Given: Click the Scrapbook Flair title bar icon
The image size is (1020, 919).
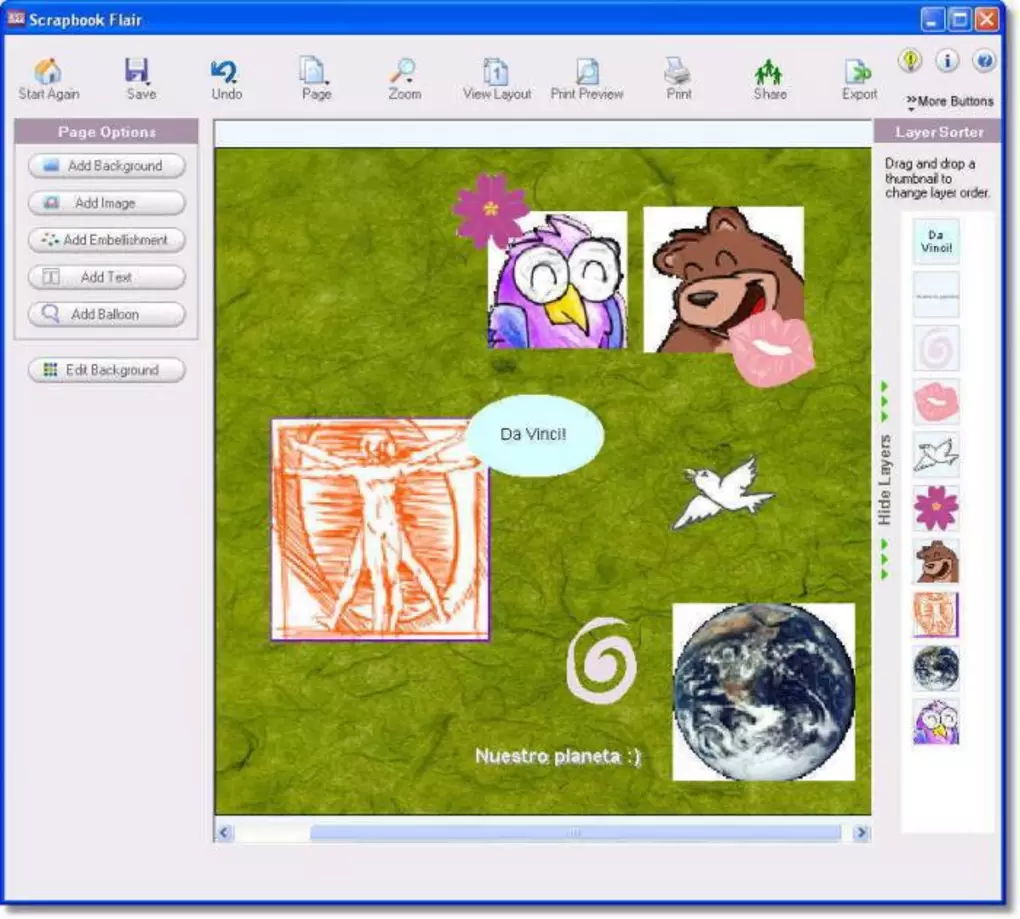Looking at the screenshot, I should pos(16,19).
